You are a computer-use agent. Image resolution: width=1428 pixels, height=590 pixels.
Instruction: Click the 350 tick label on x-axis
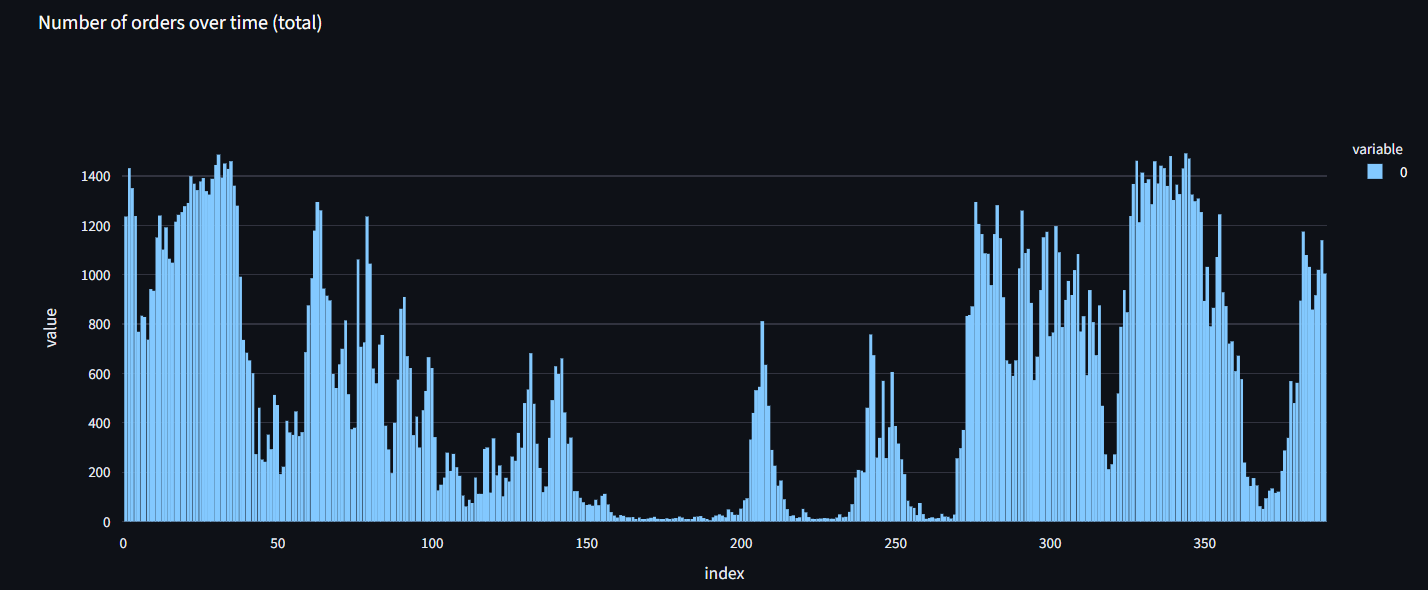click(x=1204, y=544)
